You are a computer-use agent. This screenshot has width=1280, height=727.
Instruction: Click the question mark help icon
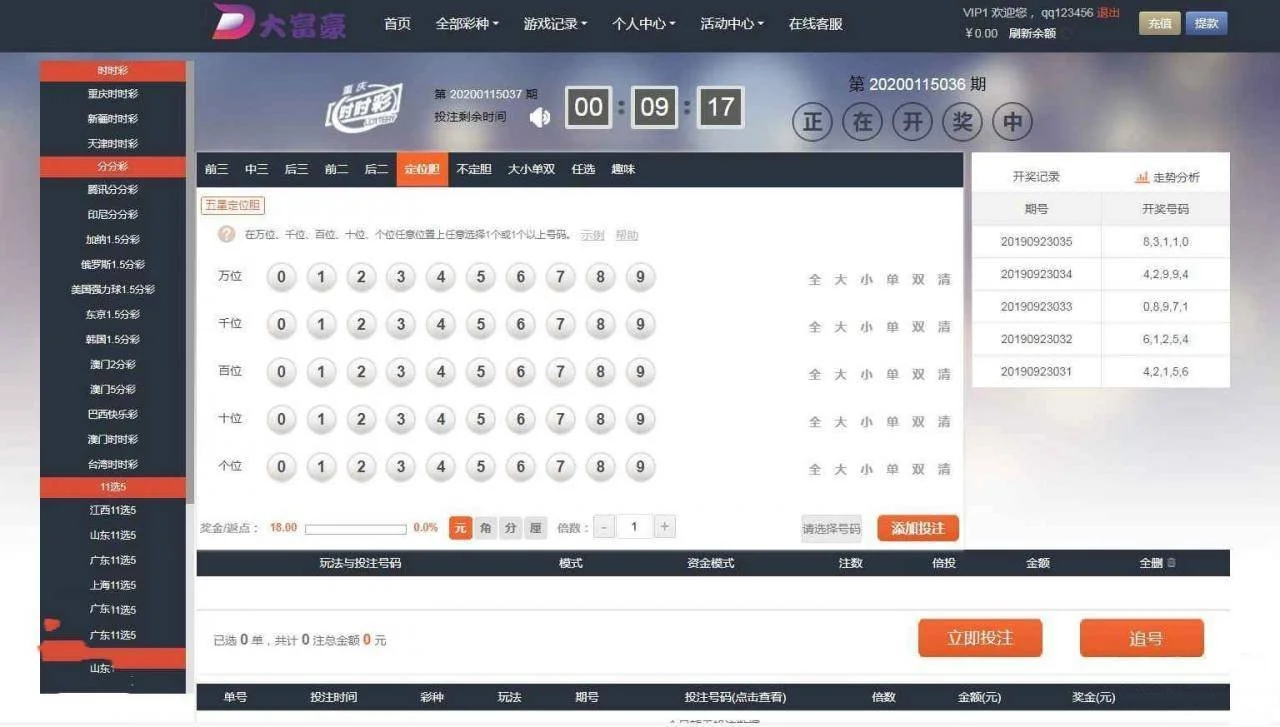[227, 235]
